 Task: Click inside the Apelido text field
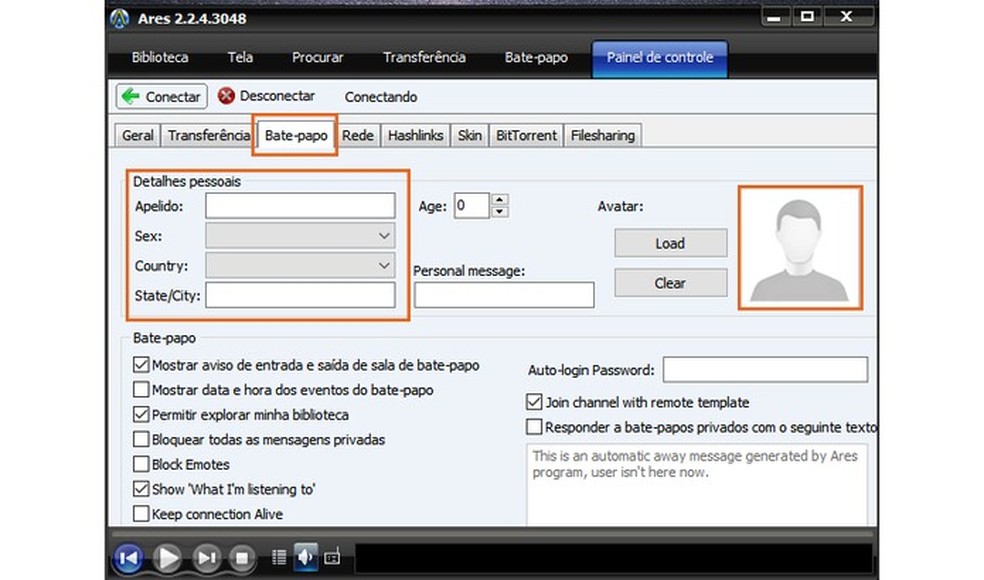click(x=300, y=205)
